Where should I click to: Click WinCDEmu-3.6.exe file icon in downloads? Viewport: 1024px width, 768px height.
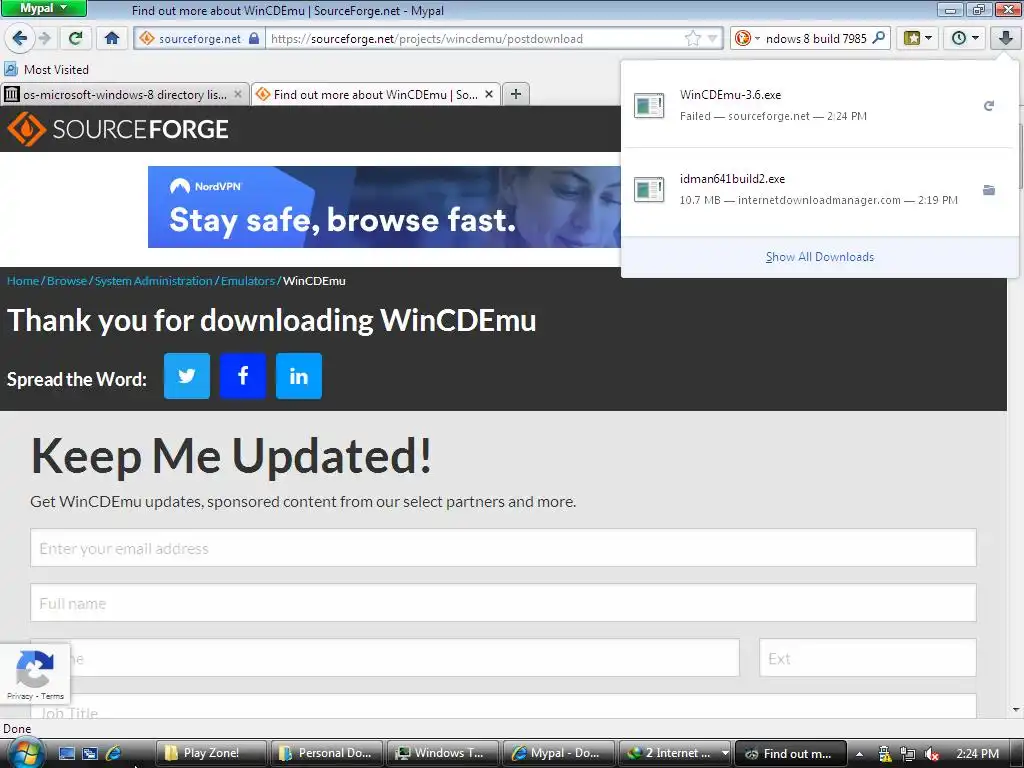point(648,105)
